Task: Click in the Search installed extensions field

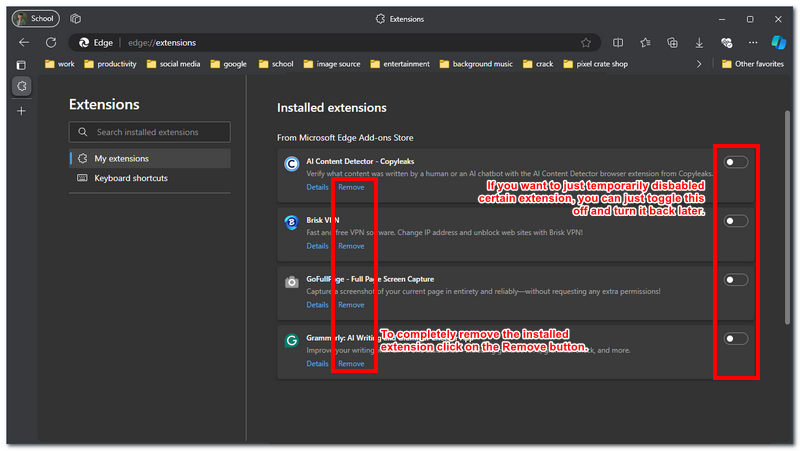Action: click(150, 132)
